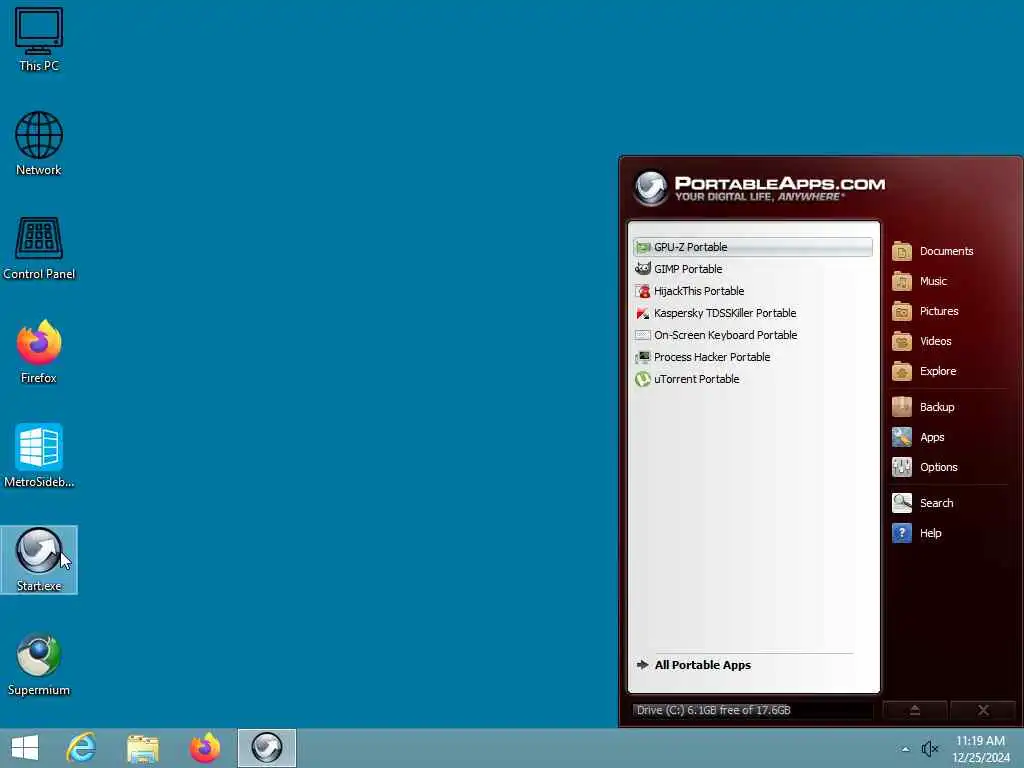
Task: Select Start.exe desktop icon
Action: 39,560
